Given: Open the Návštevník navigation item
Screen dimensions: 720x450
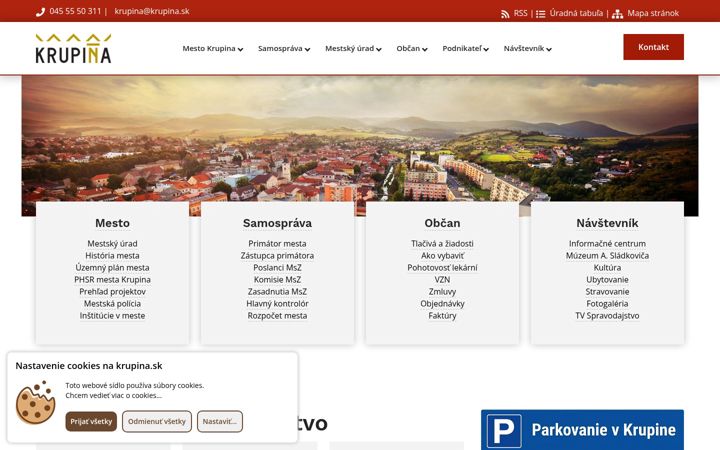Looking at the screenshot, I should coord(524,48).
